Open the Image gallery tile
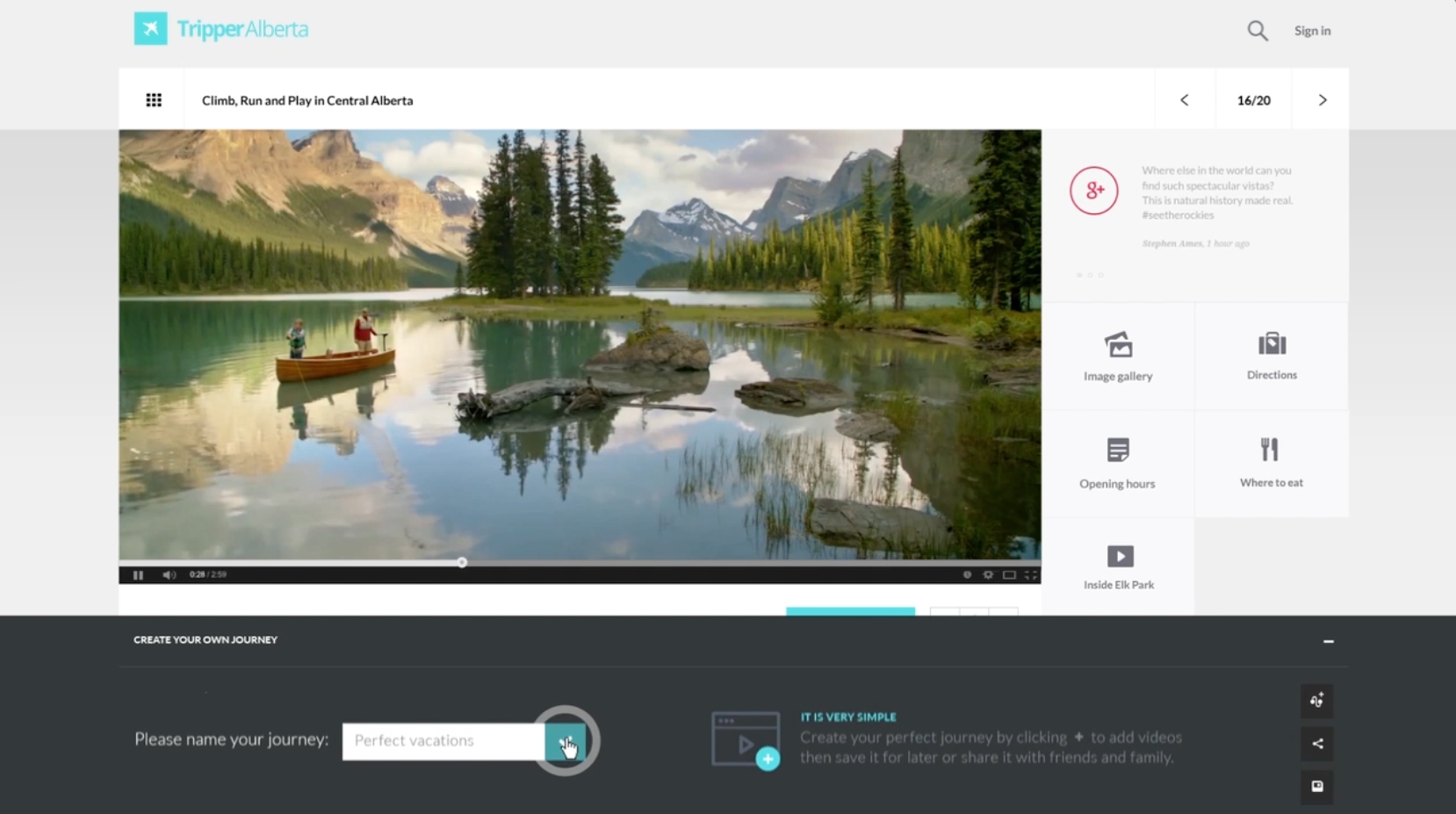 [1118, 357]
